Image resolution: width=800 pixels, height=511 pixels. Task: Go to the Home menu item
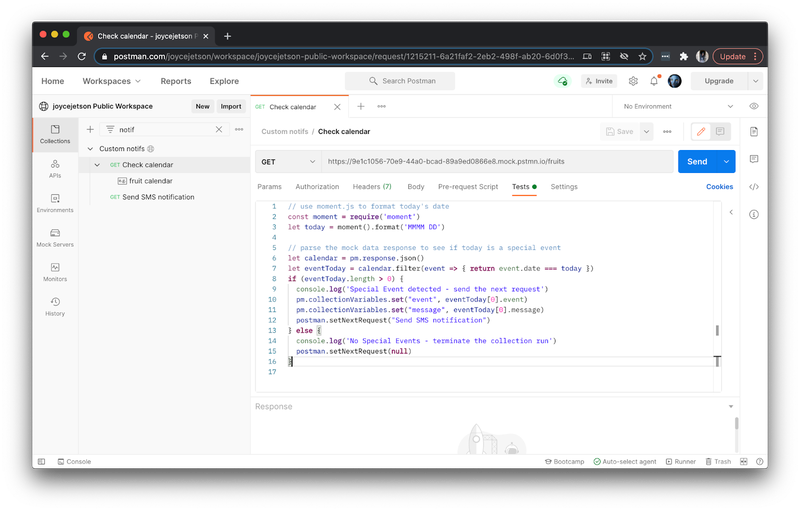point(53,81)
